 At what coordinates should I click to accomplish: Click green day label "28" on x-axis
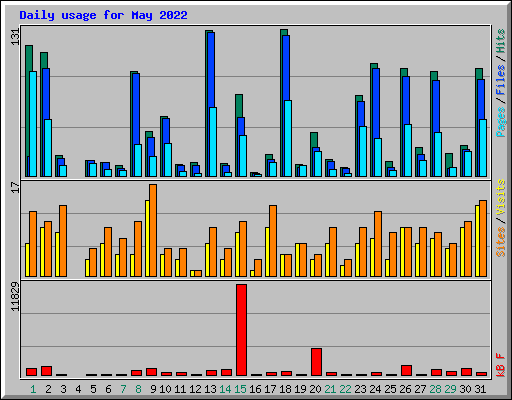click(x=435, y=389)
